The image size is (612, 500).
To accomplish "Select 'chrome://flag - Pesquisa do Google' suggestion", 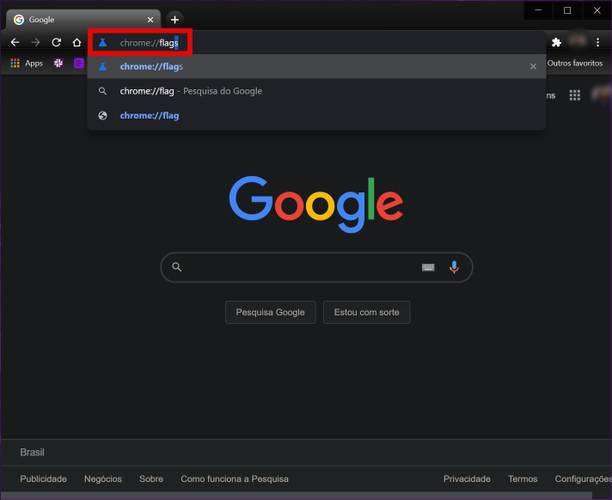I will pyautogui.click(x=317, y=91).
